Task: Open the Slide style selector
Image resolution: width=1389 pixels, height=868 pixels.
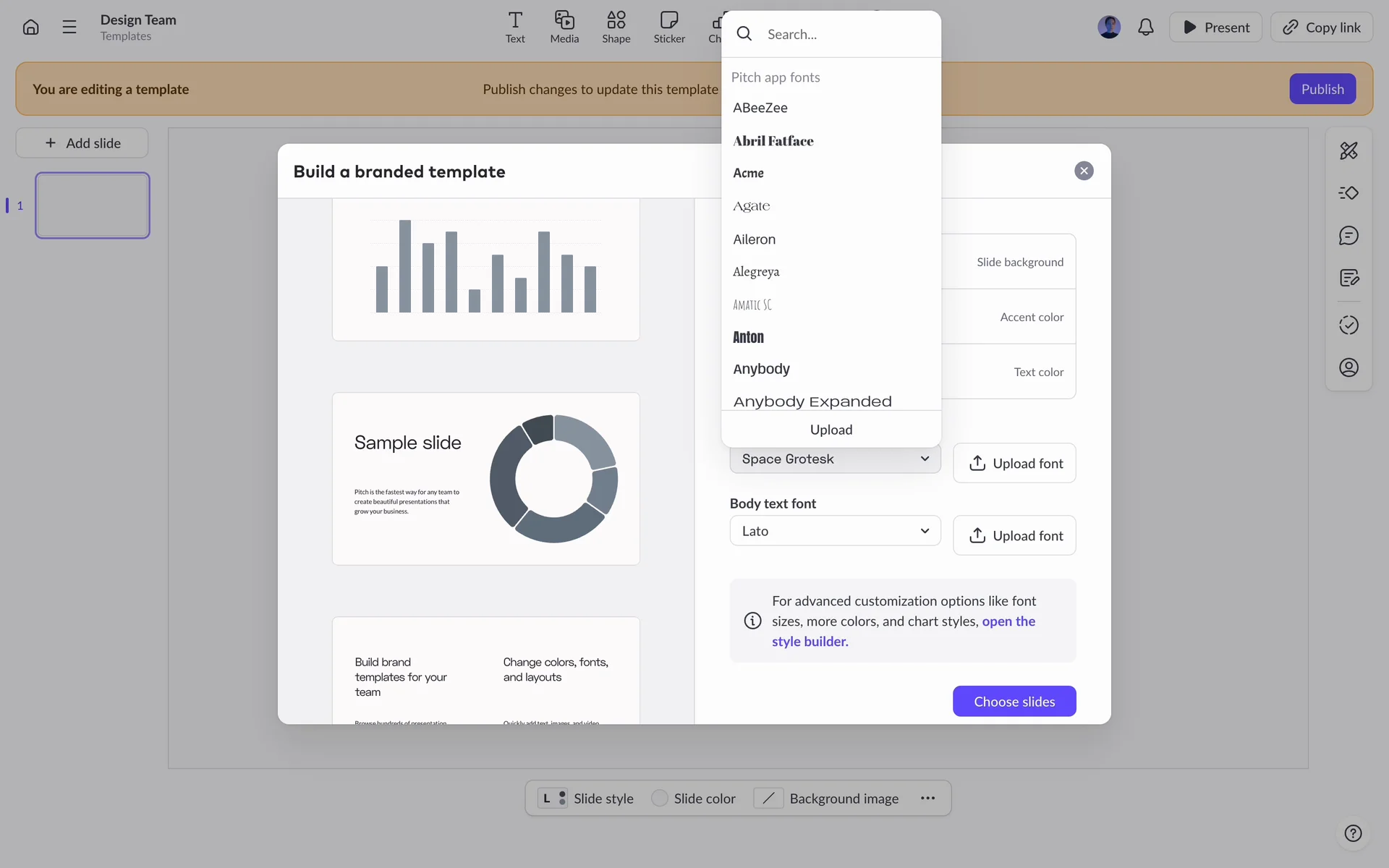Action: [x=586, y=799]
